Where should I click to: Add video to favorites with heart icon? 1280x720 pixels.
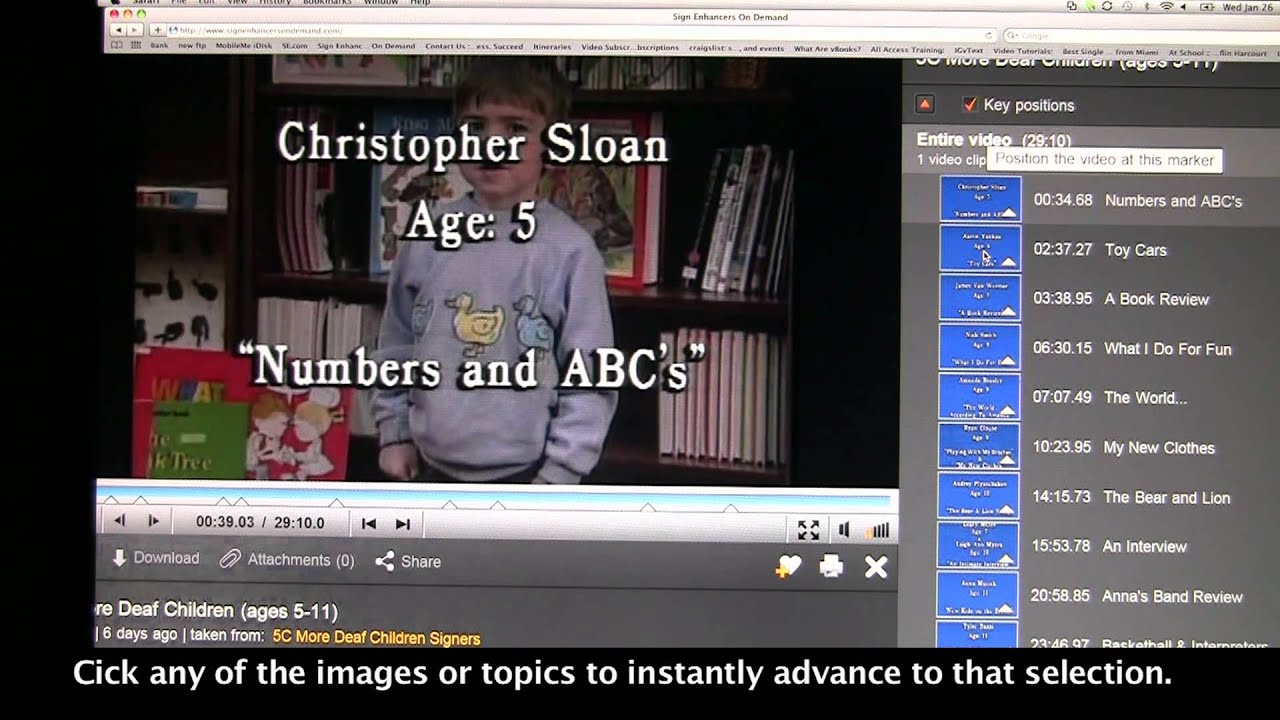click(788, 567)
